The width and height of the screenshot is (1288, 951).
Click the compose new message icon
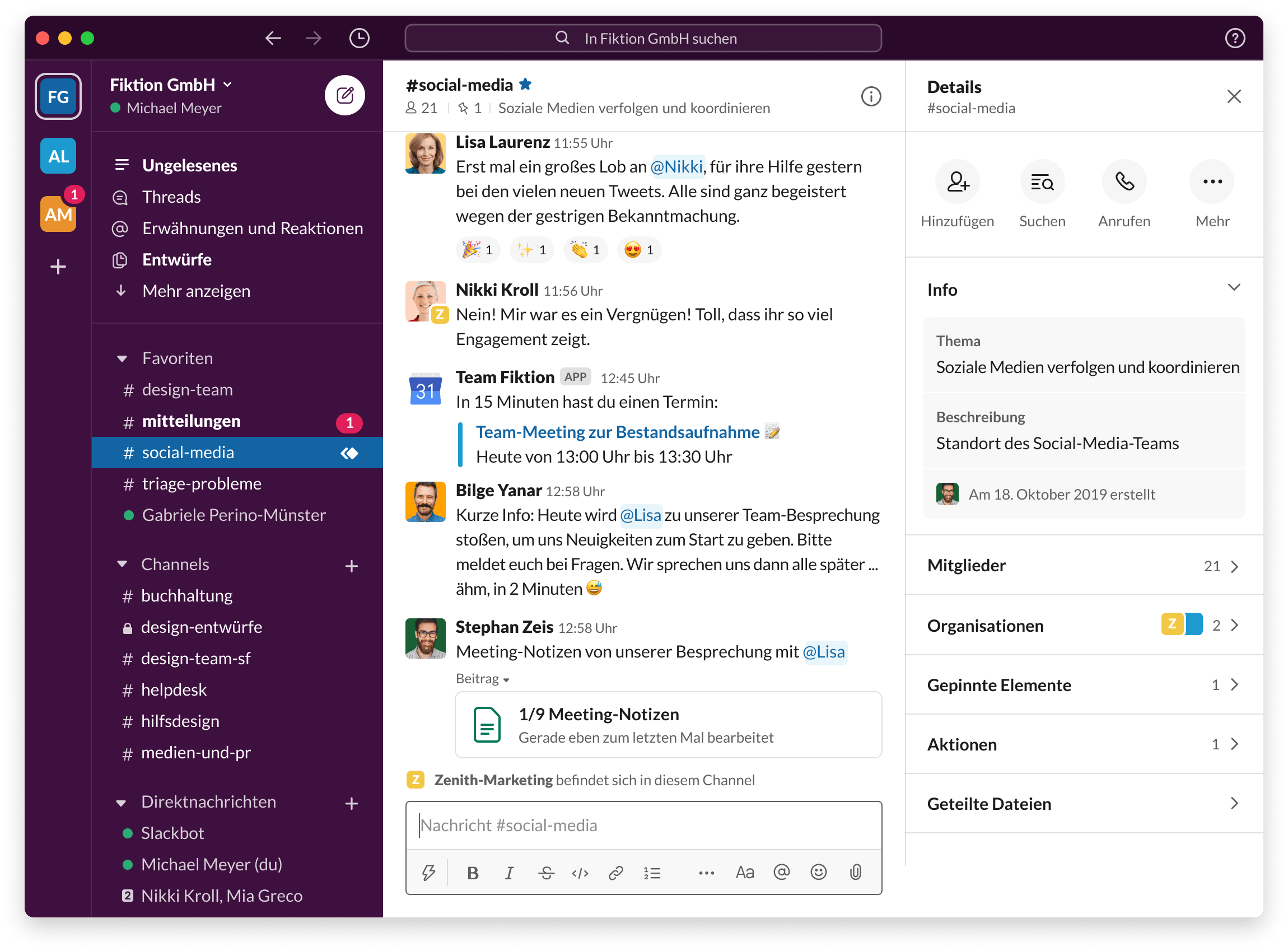[345, 95]
